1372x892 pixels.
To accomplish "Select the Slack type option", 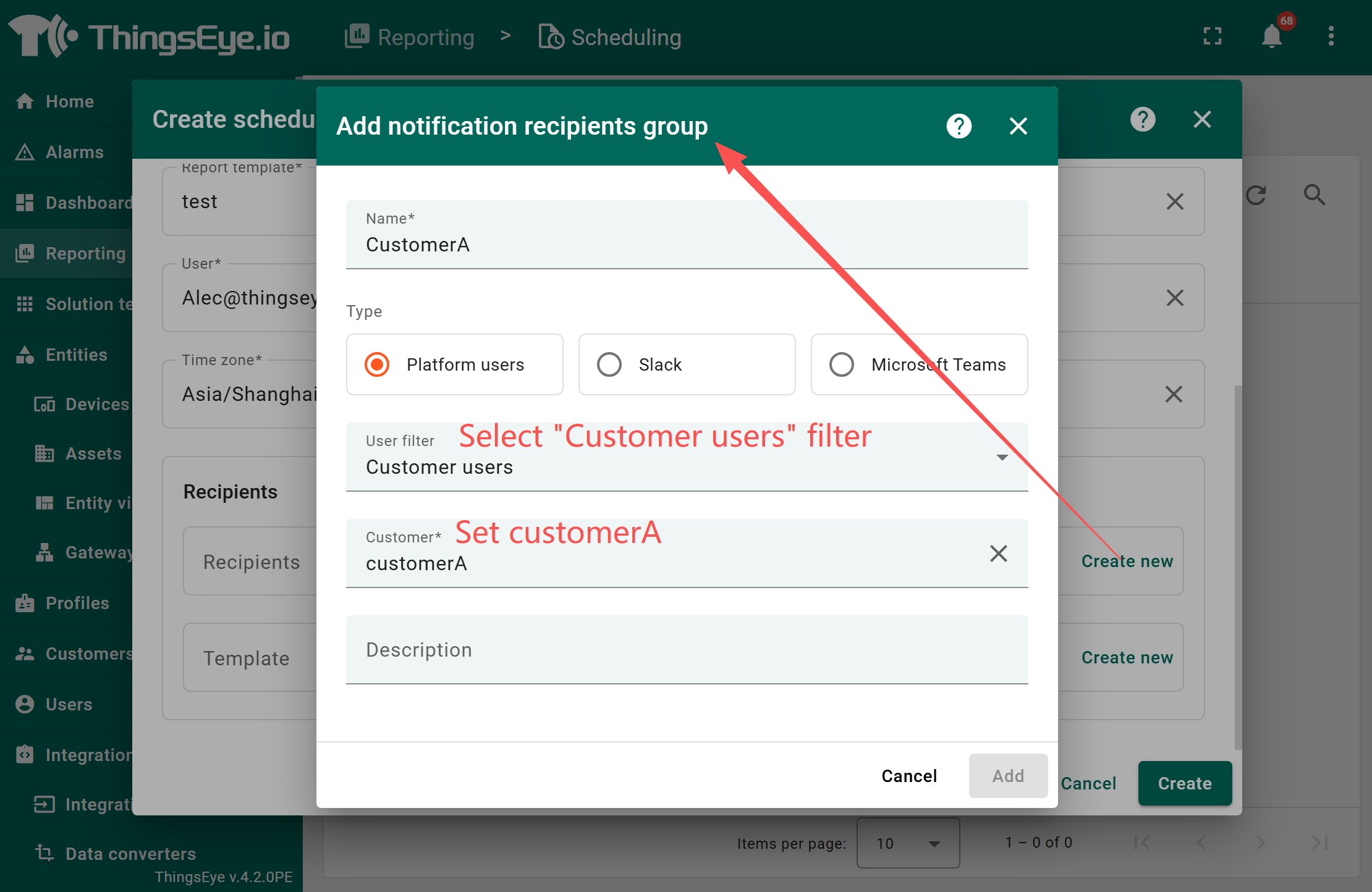I will [x=609, y=364].
